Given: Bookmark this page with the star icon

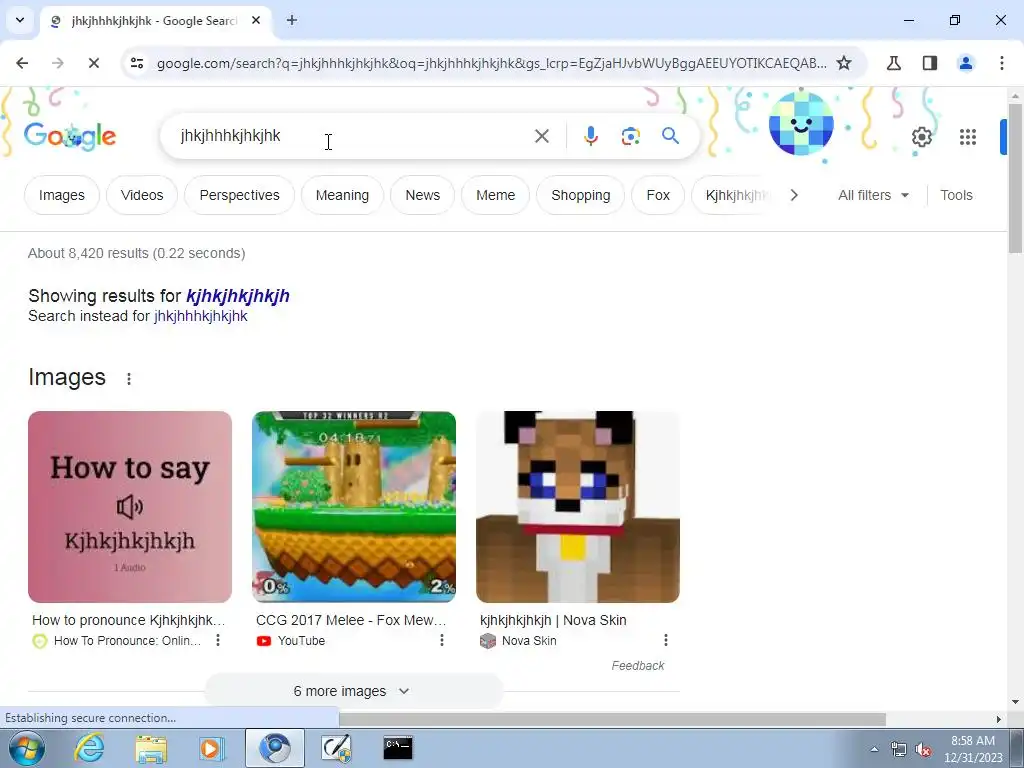Looking at the screenshot, I should pos(844,63).
